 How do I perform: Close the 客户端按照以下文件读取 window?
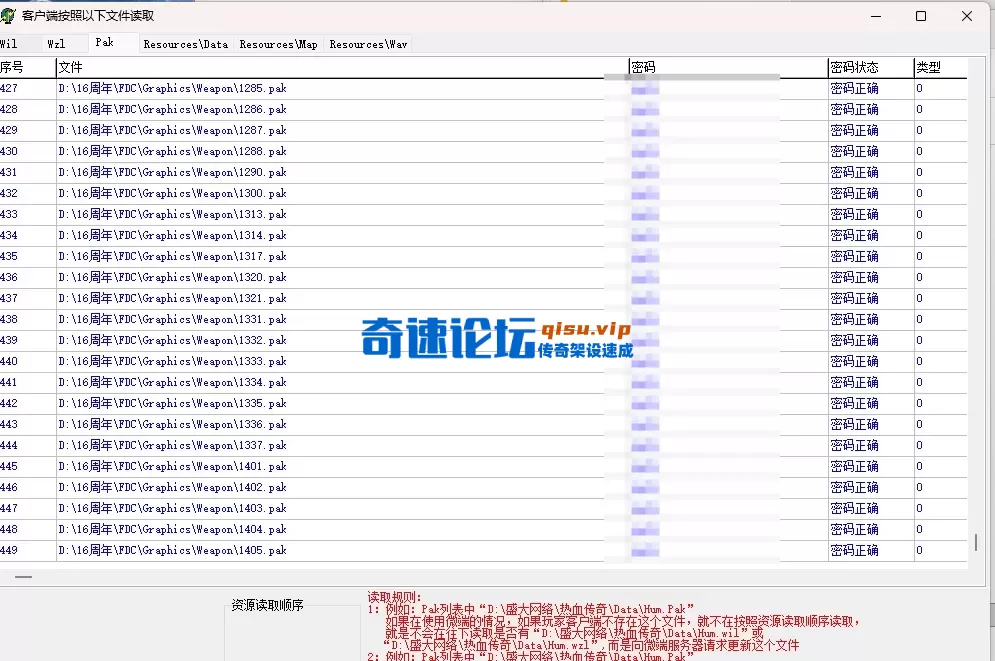[966, 16]
